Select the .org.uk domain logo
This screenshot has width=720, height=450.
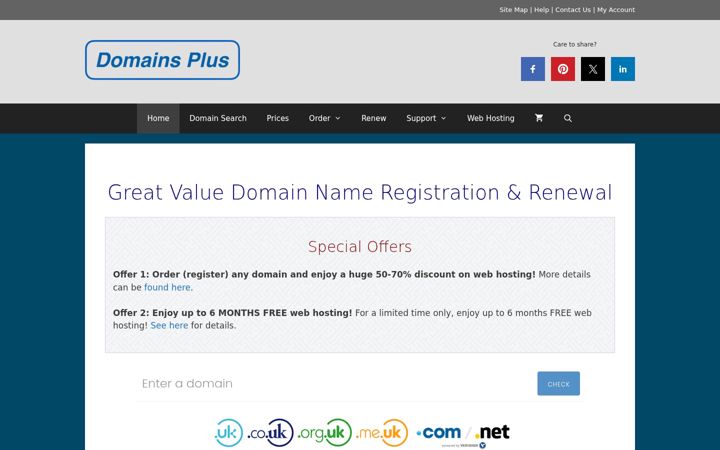(325, 433)
